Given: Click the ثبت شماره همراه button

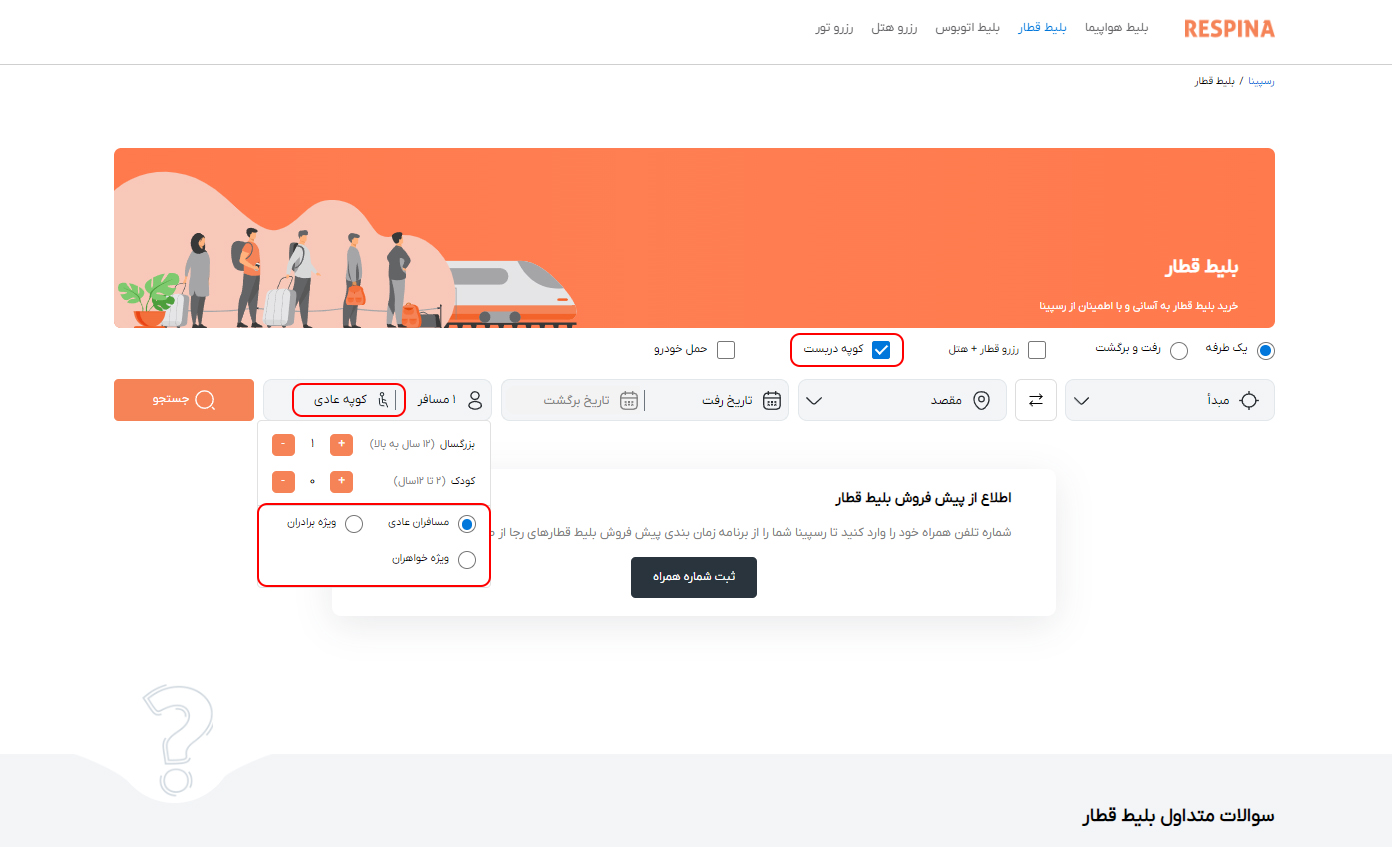Looking at the screenshot, I should pos(694,578).
